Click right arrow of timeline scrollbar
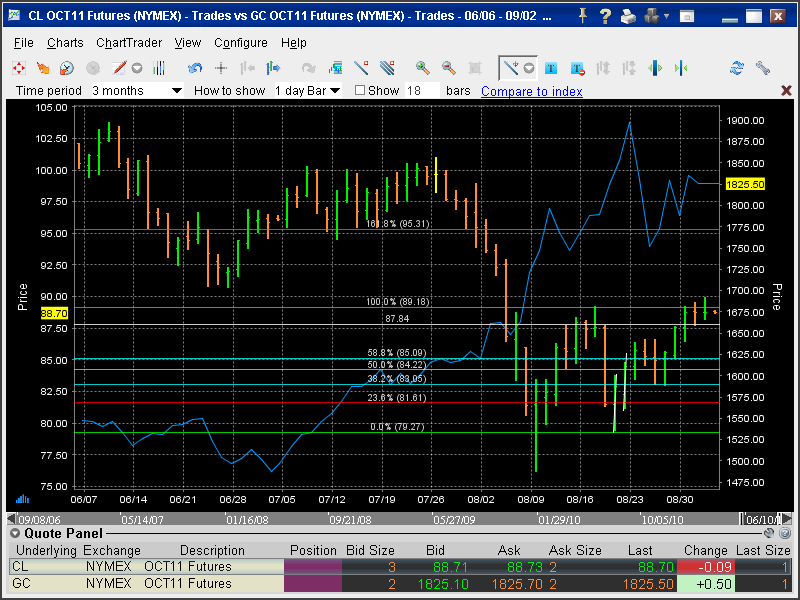The height and width of the screenshot is (600, 800). click(787, 519)
